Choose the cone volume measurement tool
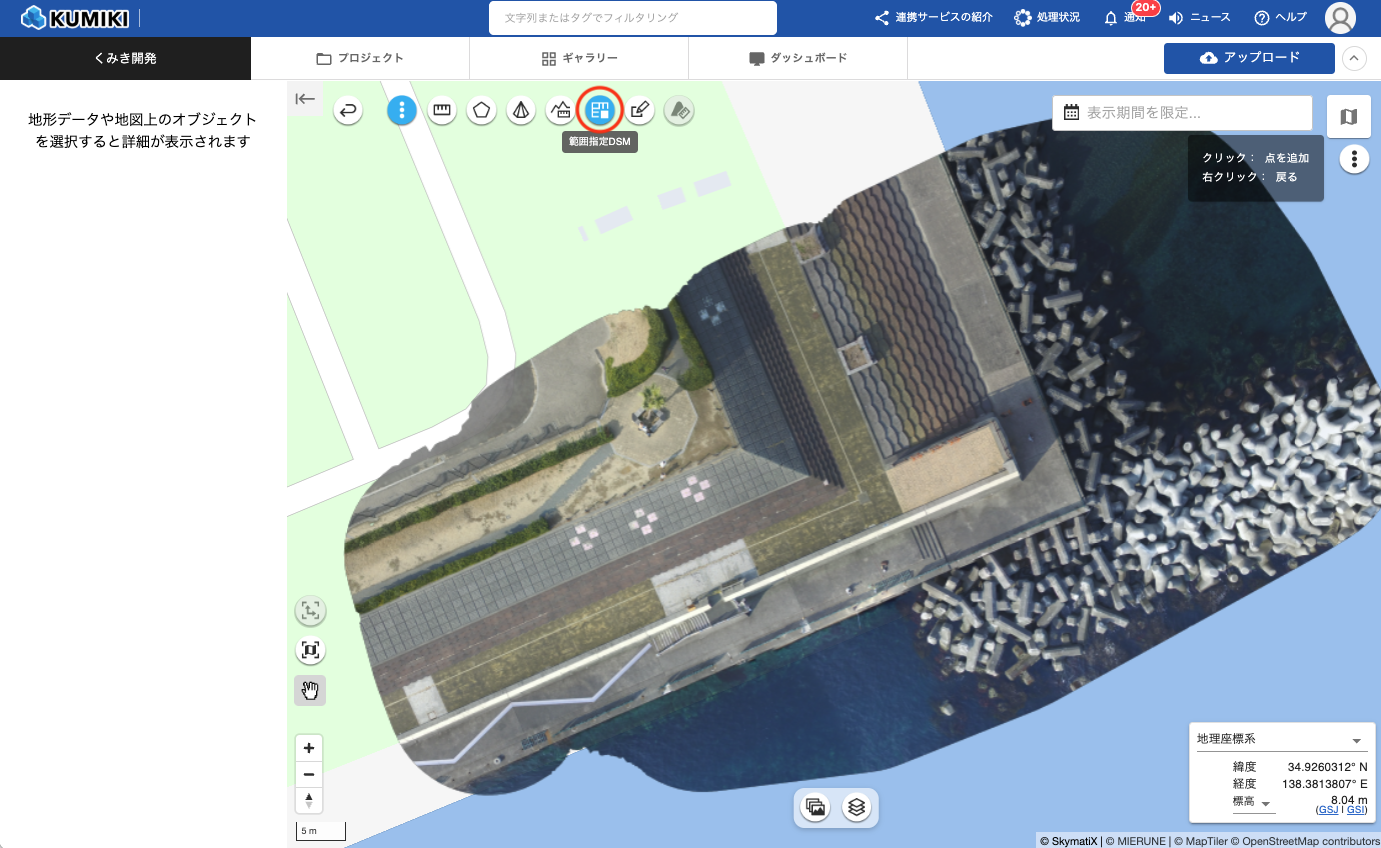Viewport: 1381px width, 848px height. [520, 111]
